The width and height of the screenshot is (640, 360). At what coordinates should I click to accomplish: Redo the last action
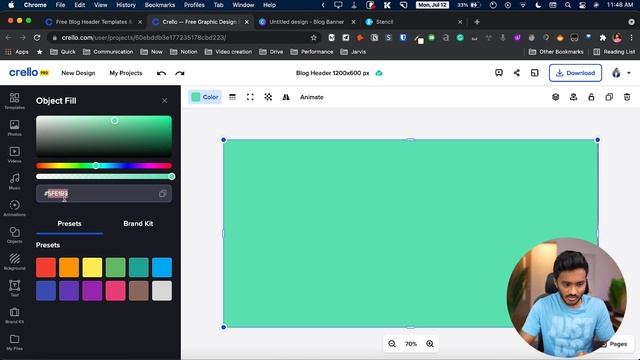click(x=180, y=73)
